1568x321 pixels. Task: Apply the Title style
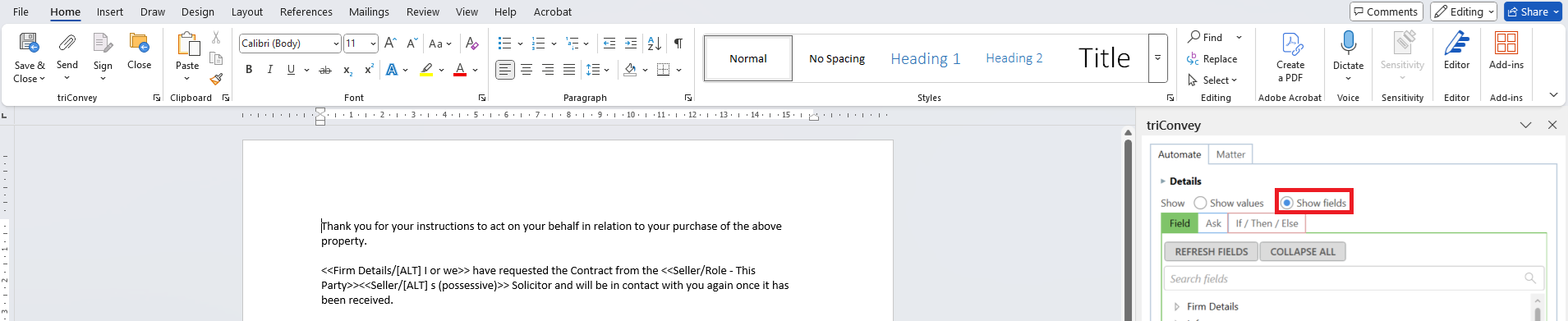tap(1104, 58)
